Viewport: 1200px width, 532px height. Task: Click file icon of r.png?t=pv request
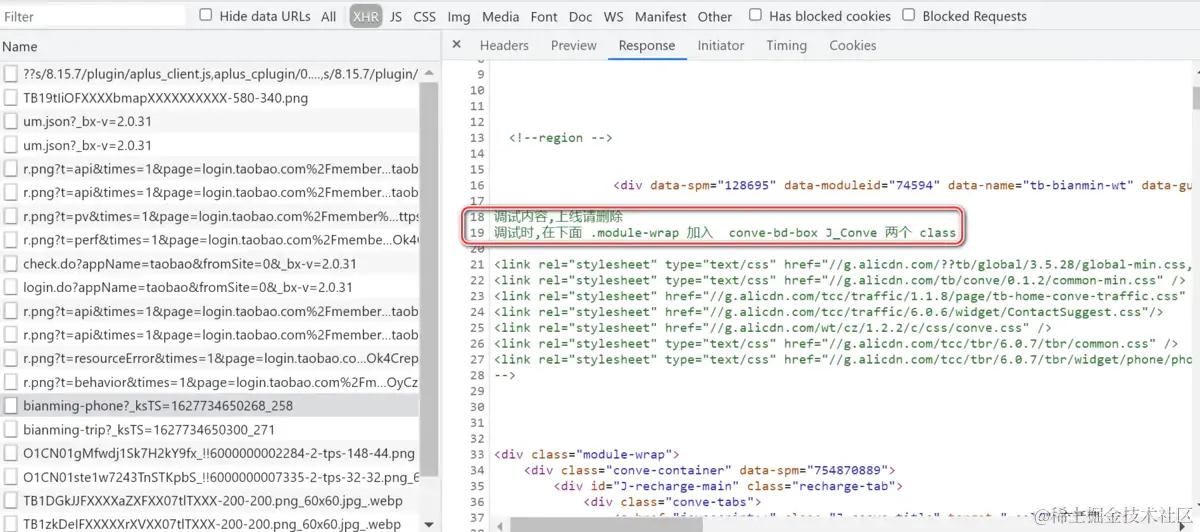pos(11,216)
